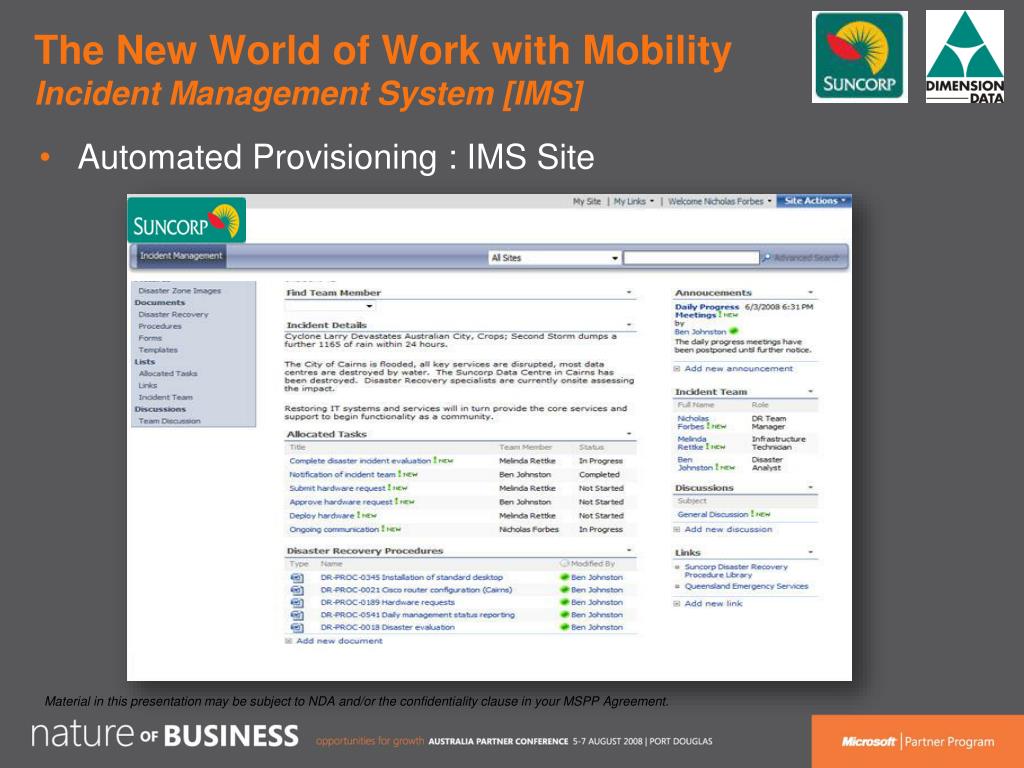Image resolution: width=1024 pixels, height=768 pixels.
Task: Open the Allocated Tasks web part menu arrow
Action: coord(629,434)
